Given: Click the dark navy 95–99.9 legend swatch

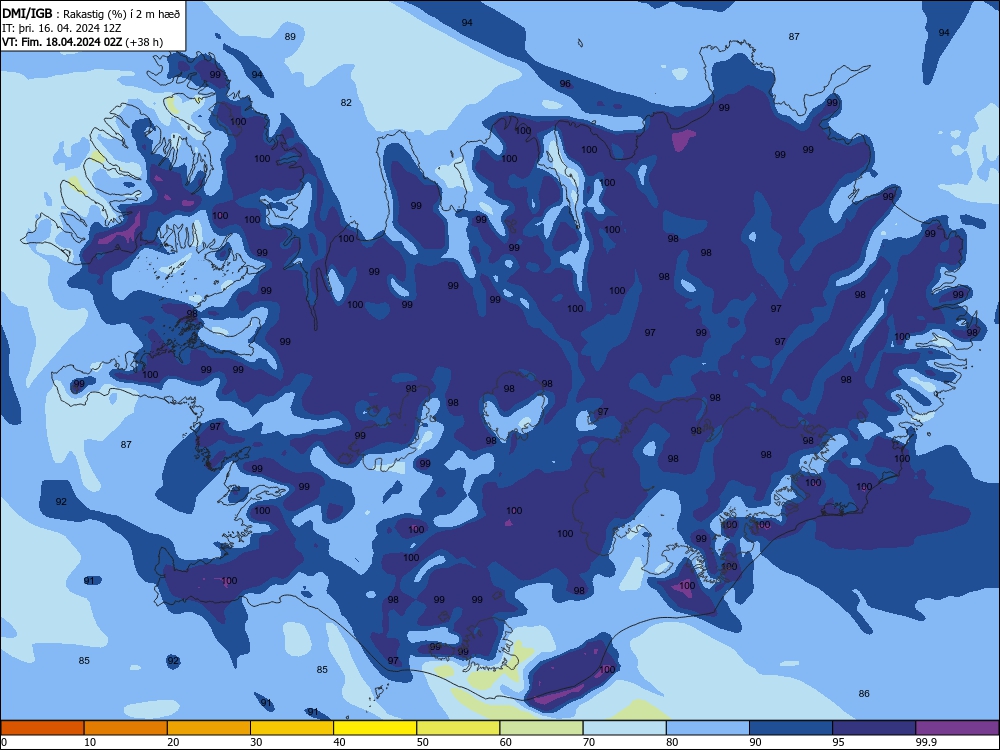Looking at the screenshot, I should [874, 728].
